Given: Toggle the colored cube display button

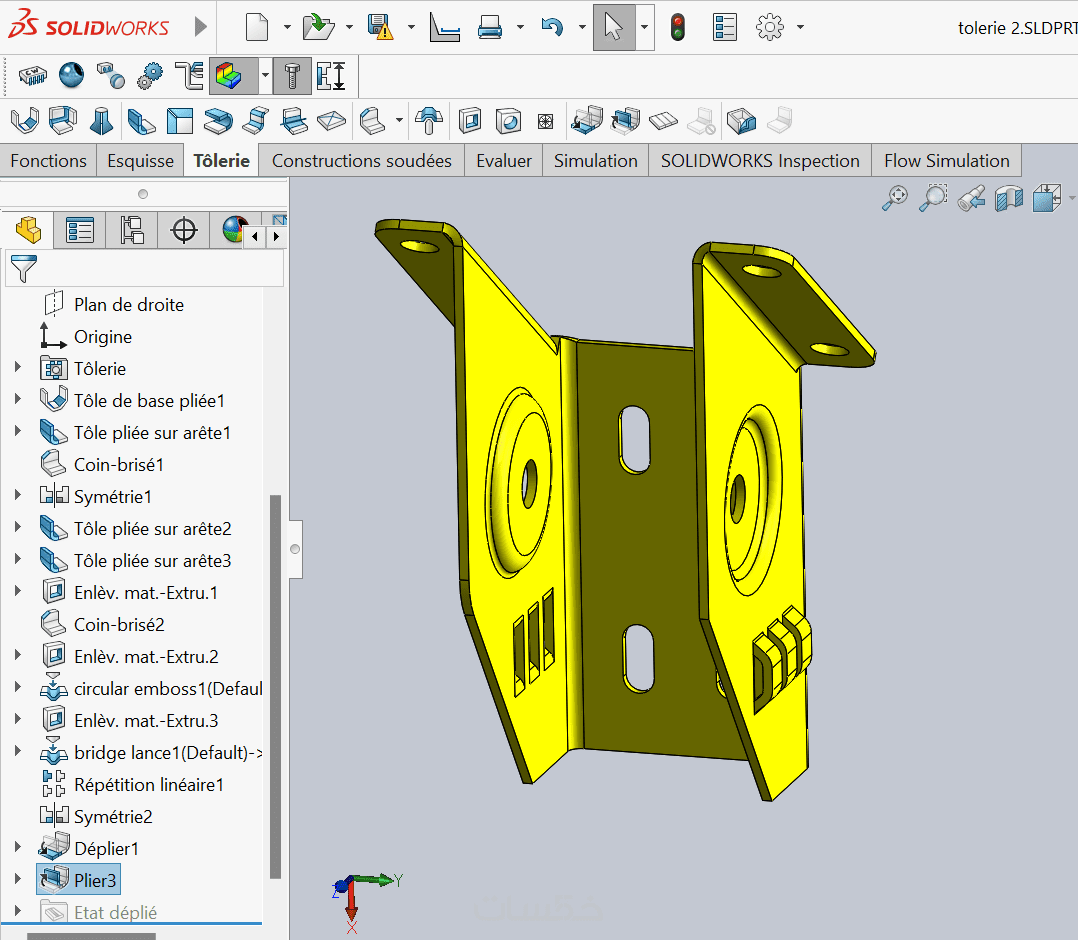Looking at the screenshot, I should coord(230,76).
